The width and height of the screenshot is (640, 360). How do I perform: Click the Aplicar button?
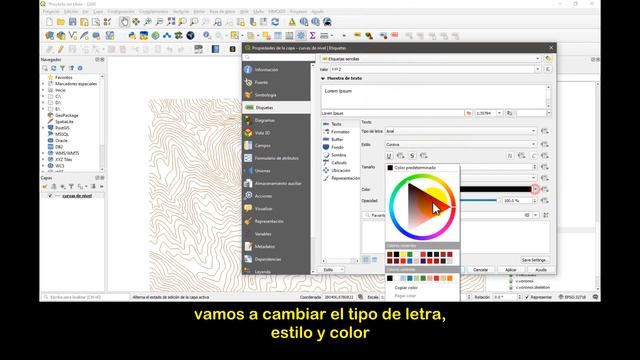click(511, 270)
